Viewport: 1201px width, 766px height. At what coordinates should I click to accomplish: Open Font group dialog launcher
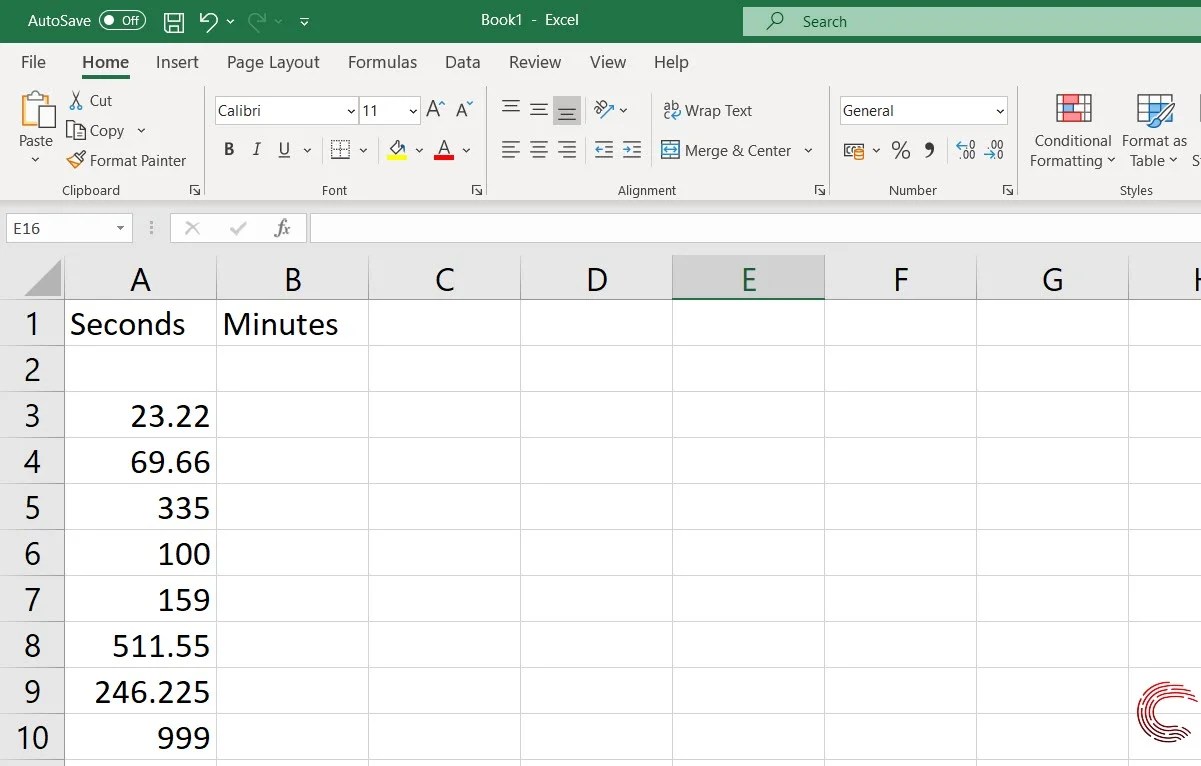[x=477, y=190]
